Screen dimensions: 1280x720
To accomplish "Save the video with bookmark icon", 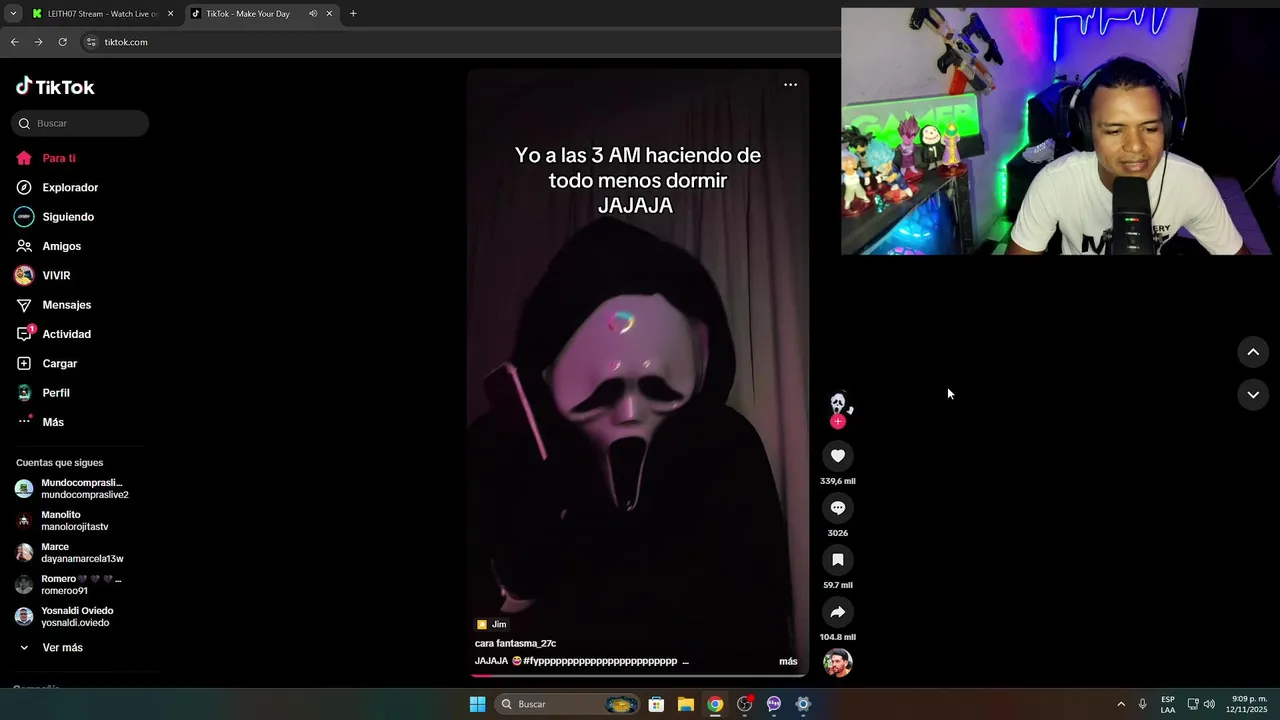I will click(838, 560).
